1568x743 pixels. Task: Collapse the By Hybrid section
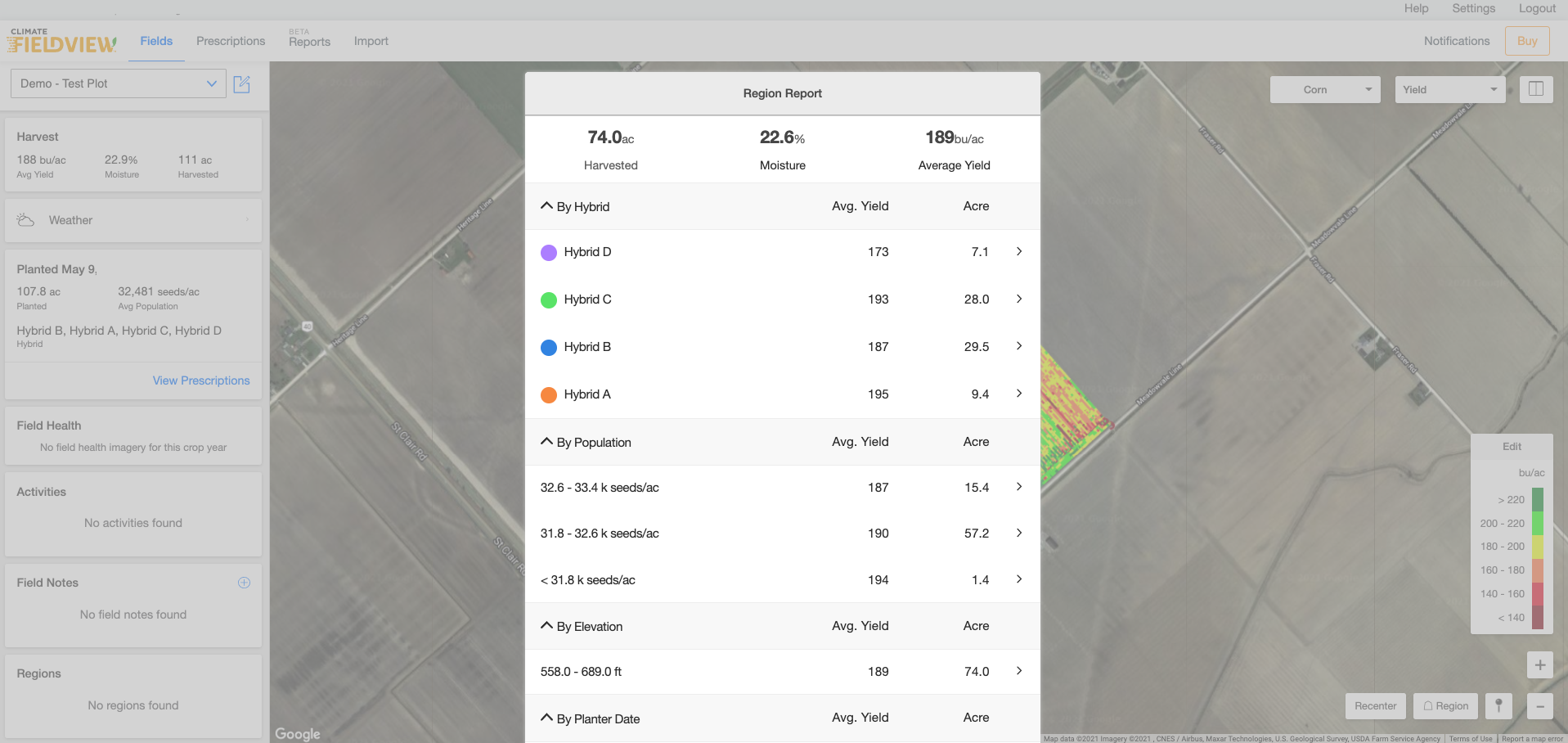(547, 206)
